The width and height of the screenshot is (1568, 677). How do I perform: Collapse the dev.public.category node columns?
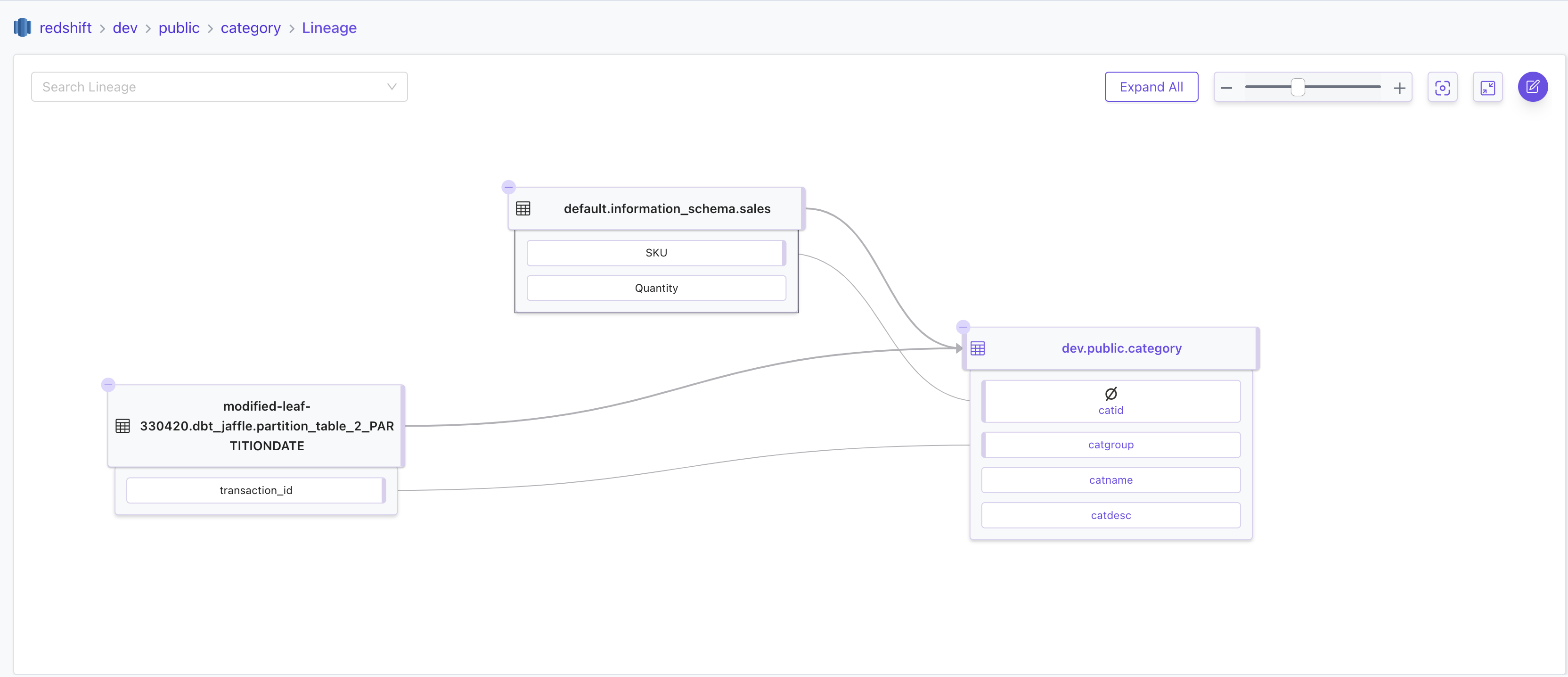coord(964,326)
